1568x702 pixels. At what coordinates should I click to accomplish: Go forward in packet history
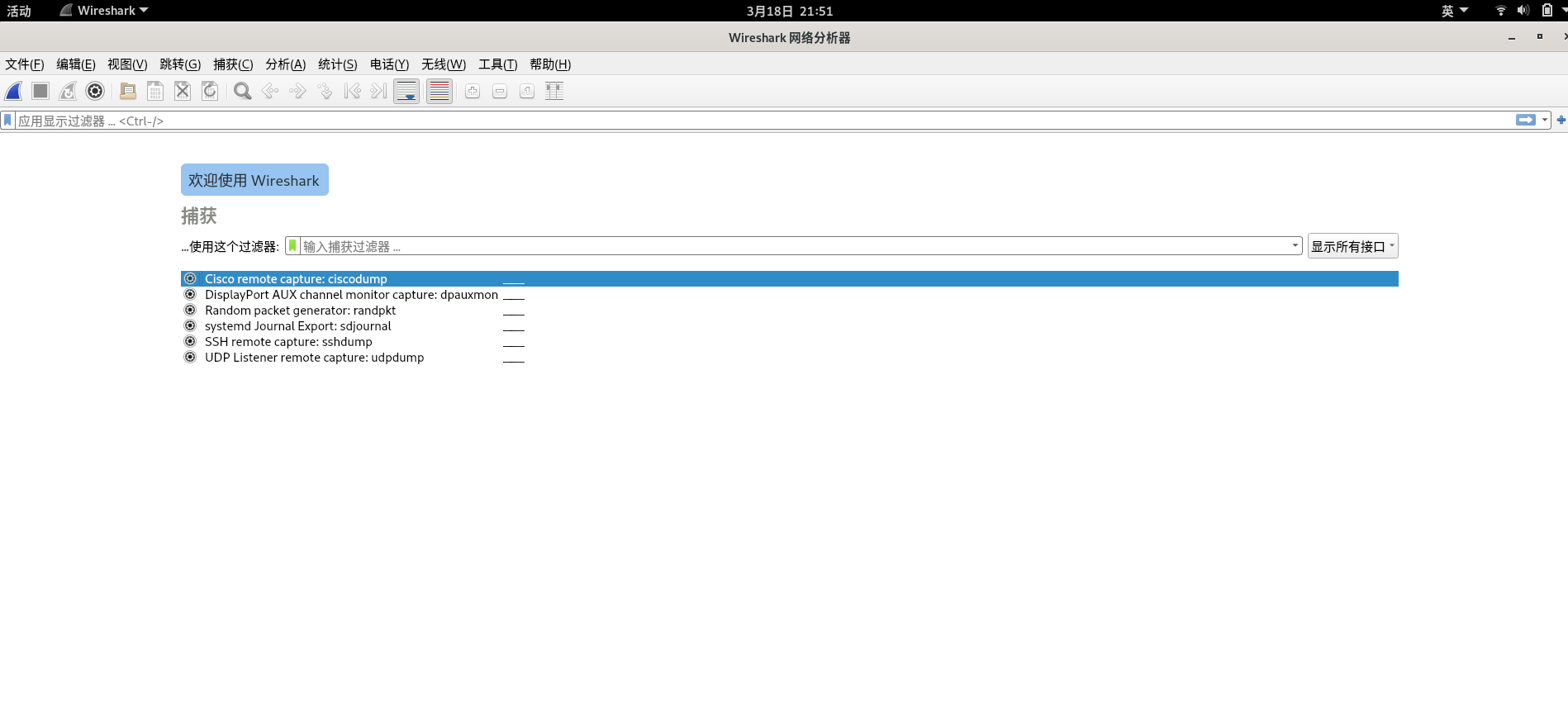point(297,91)
